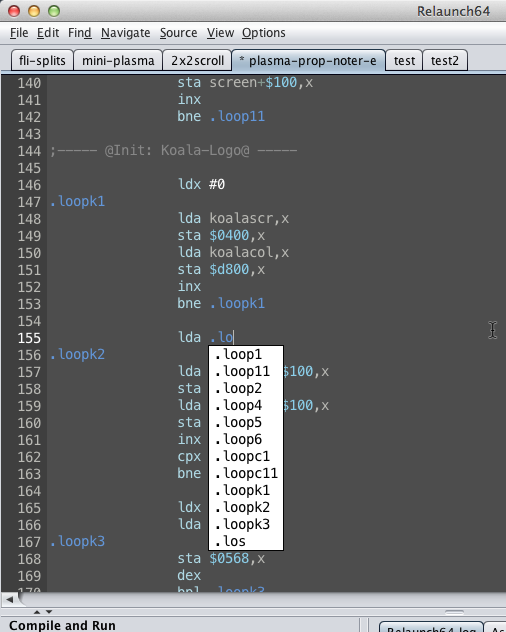Choose .loopk1 from autocomplete list
Image resolution: width=506 pixels, height=632 pixels.
pyautogui.click(x=246, y=490)
